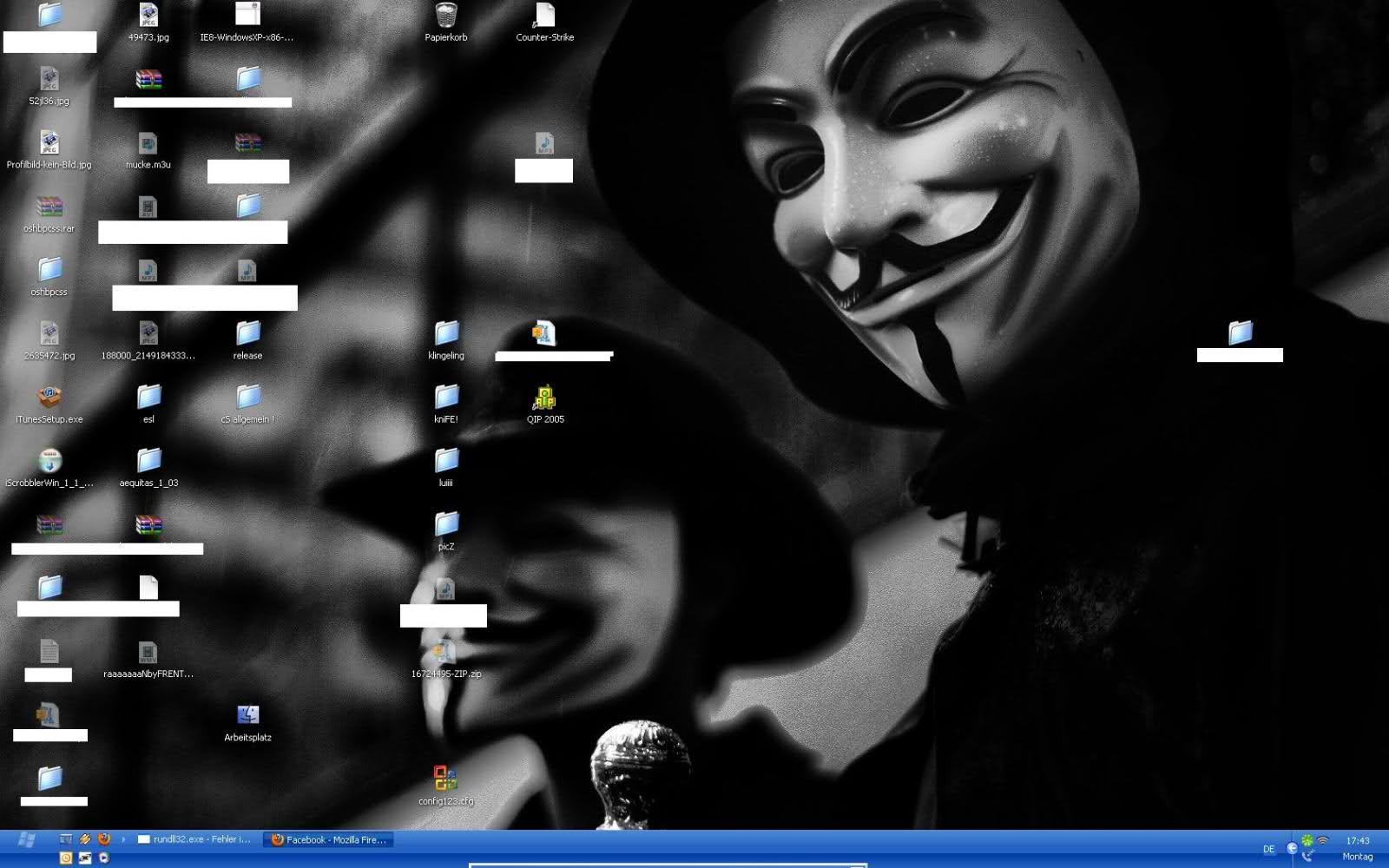Select the iTunesSetup.exe installer icon
Image resolution: width=1389 pixels, height=868 pixels.
49,398
